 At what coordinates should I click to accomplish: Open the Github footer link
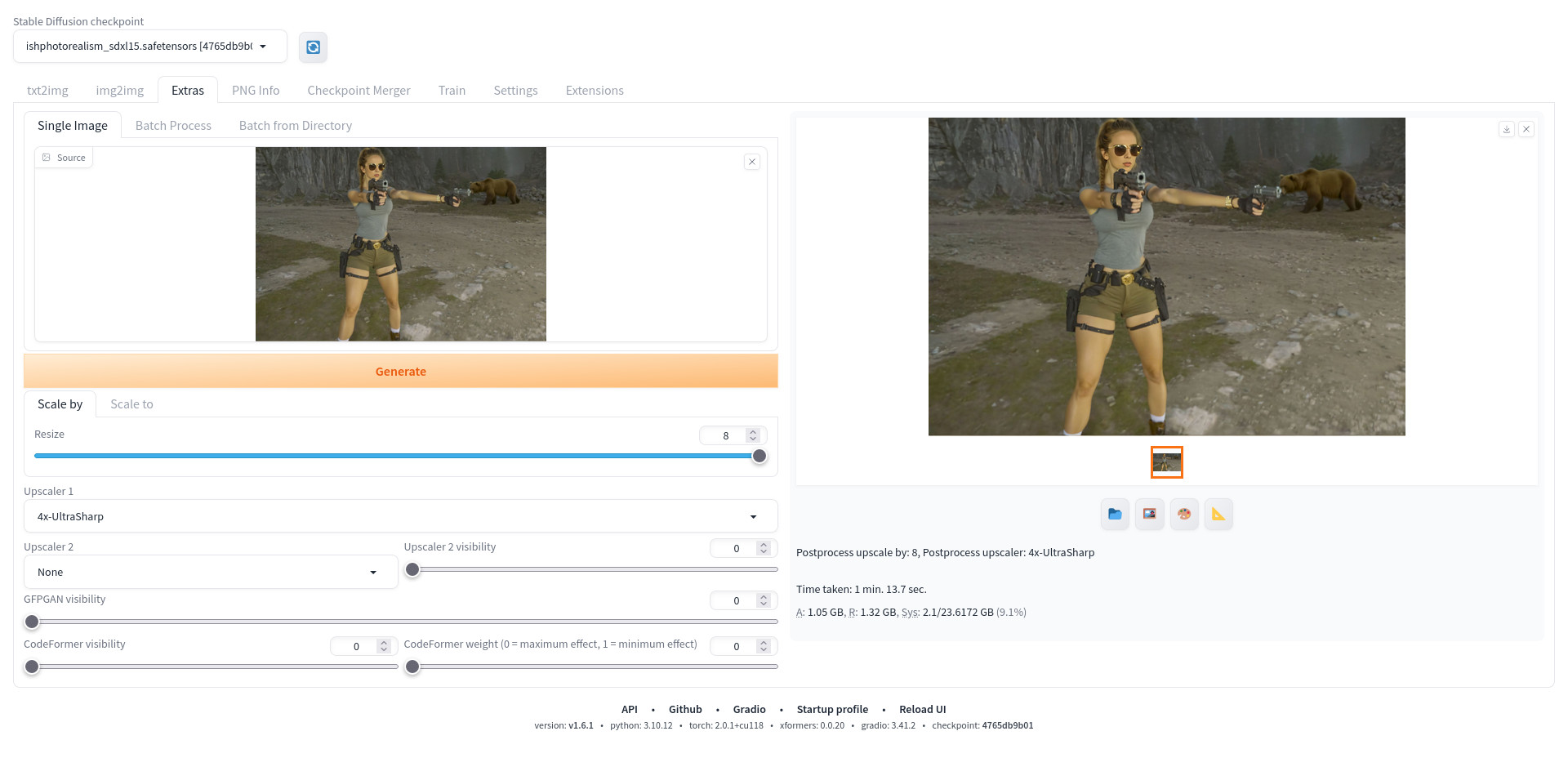point(685,709)
